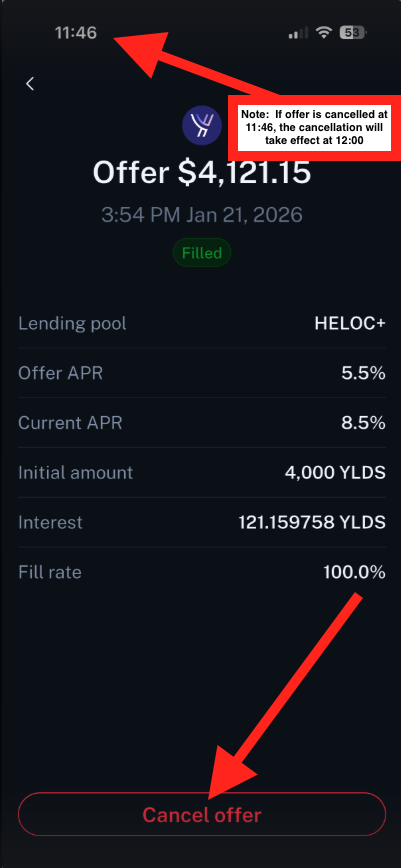
Task: Tap the 11:46 status bar clock
Action: click(x=76, y=33)
